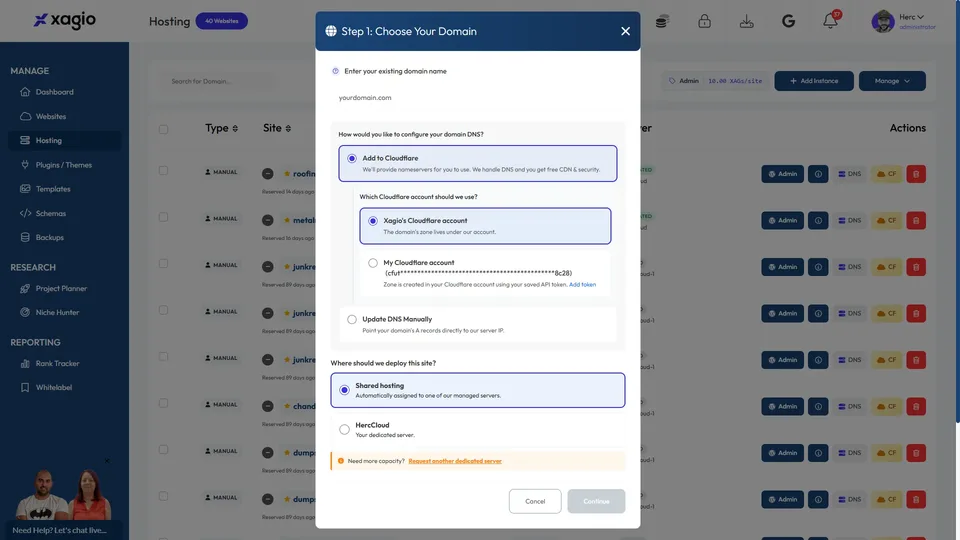Check the box for the metal row
This screenshot has width=960, height=540.
pyautogui.click(x=163, y=217)
